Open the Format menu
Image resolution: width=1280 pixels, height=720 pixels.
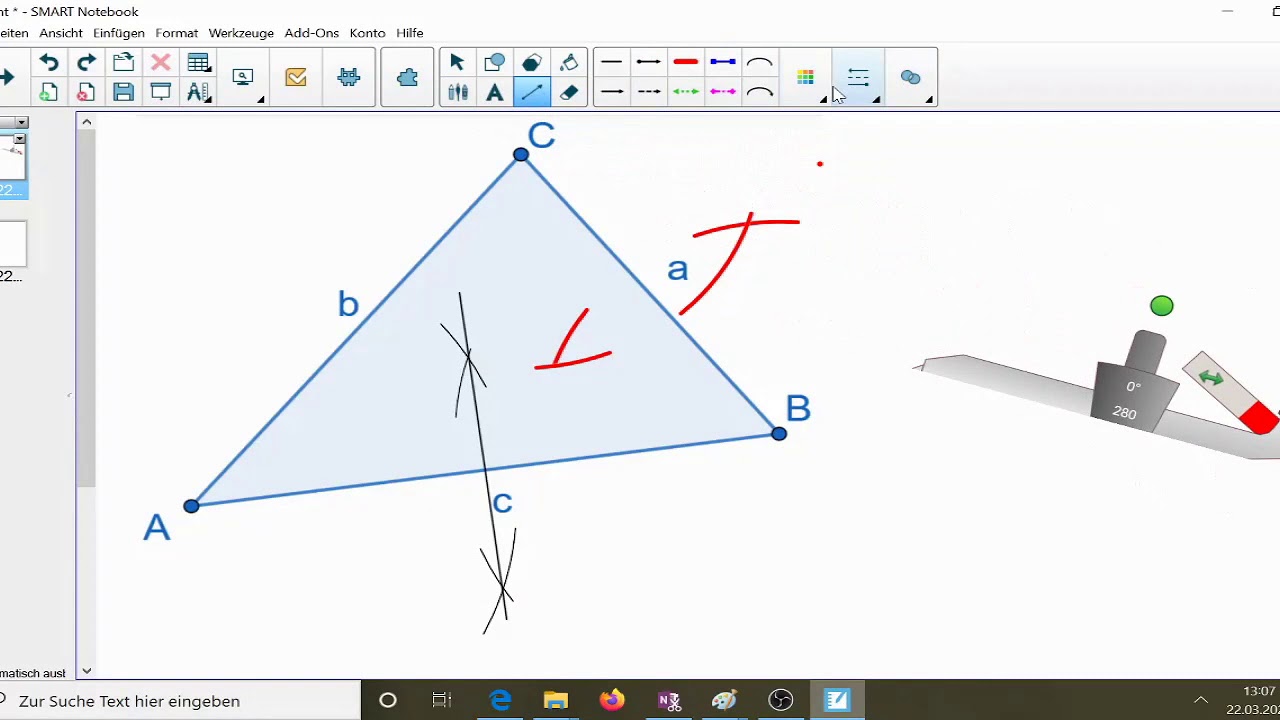point(177,33)
